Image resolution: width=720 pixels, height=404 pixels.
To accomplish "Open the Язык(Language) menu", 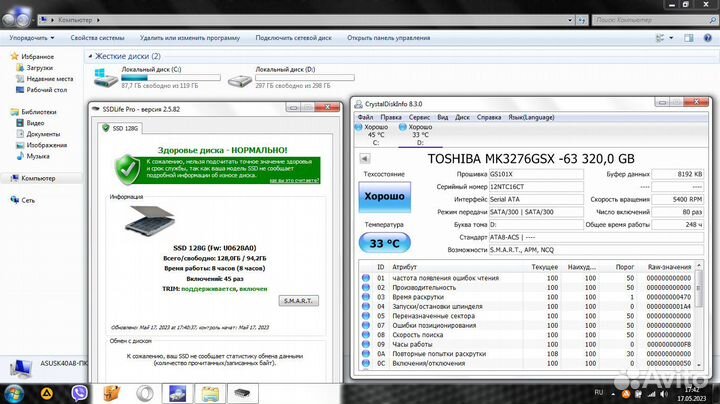I will pos(531,117).
